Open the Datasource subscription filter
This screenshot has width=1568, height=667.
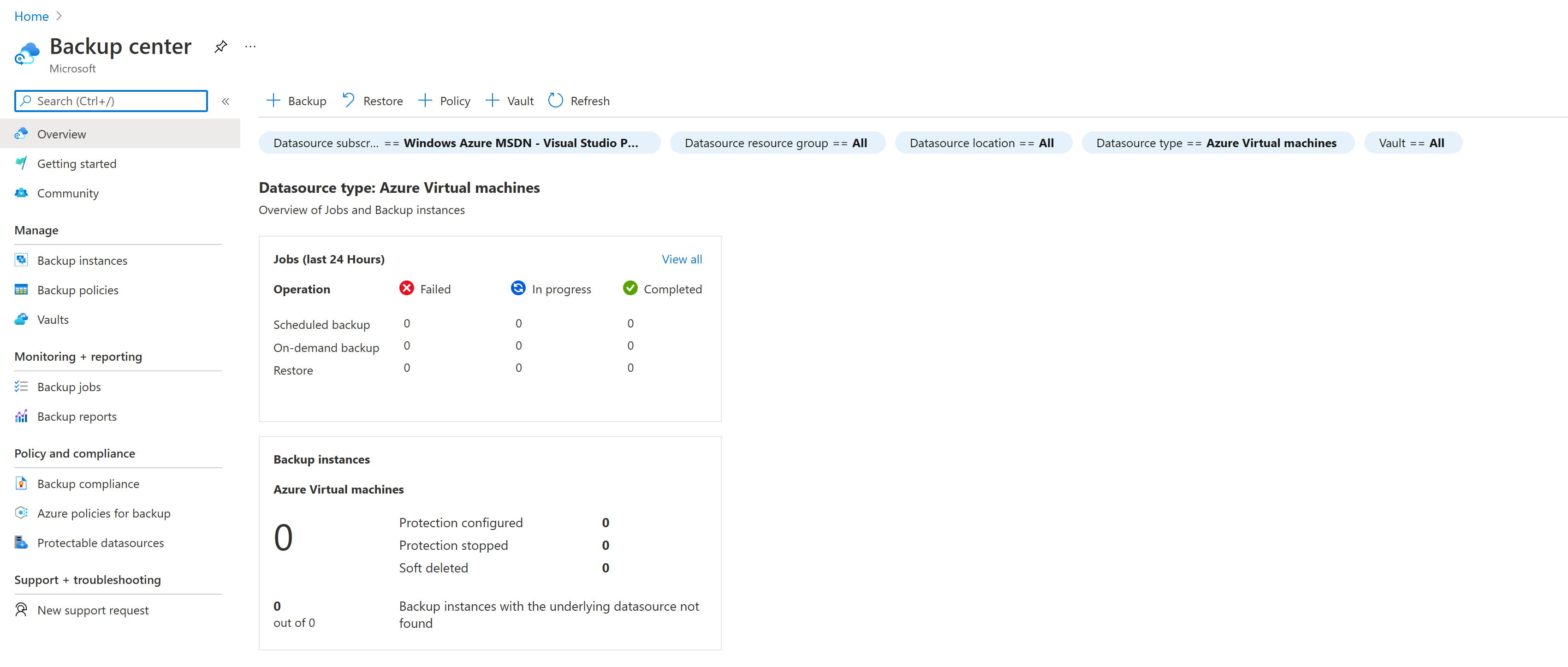[x=460, y=143]
